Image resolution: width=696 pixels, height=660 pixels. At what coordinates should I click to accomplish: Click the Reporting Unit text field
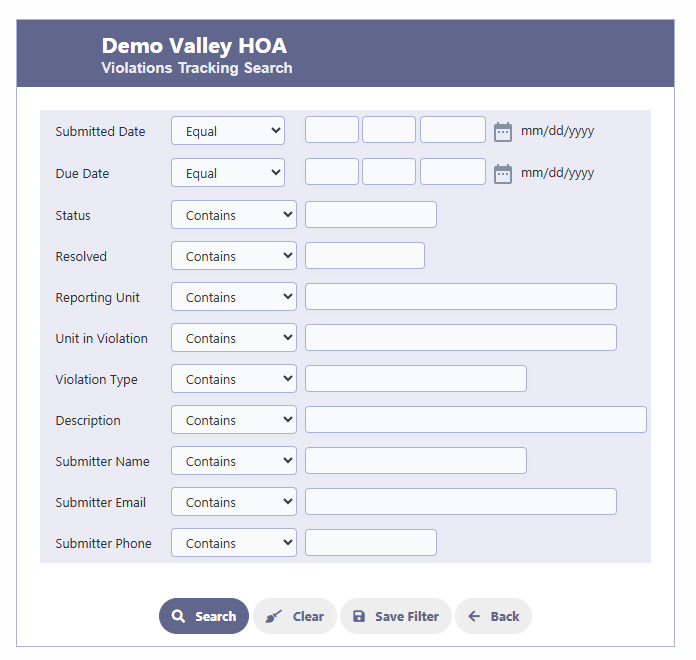tap(461, 296)
